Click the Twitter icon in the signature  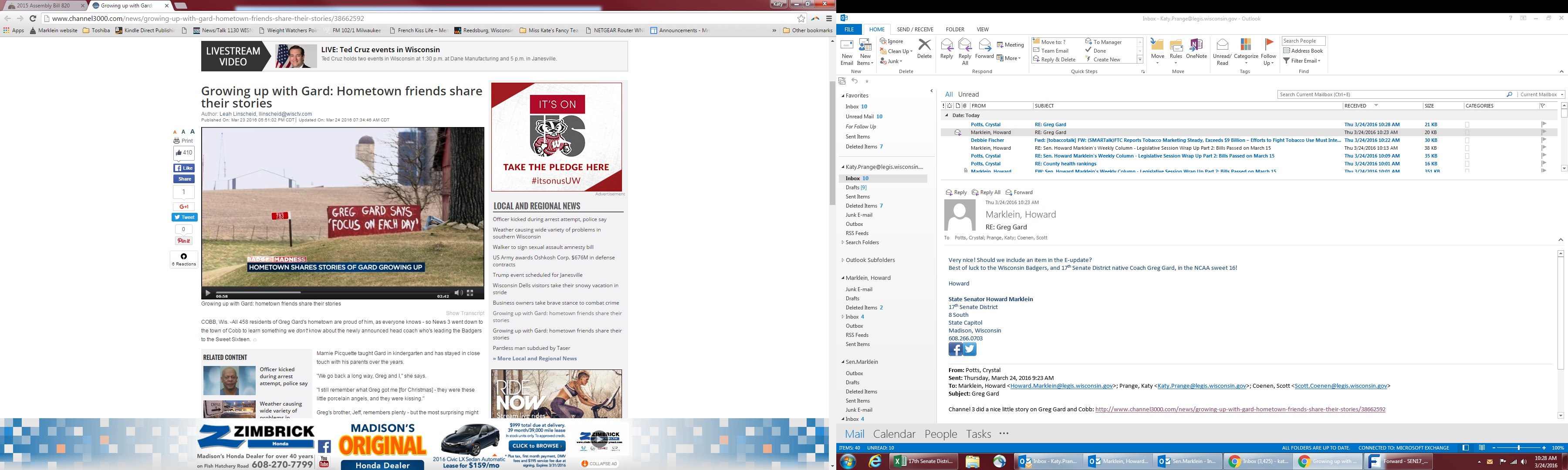(970, 349)
